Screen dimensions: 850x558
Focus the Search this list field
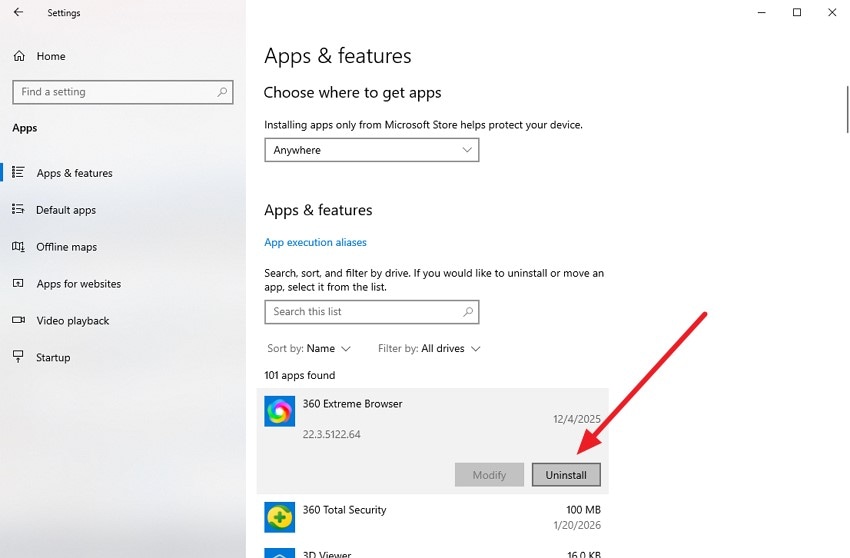pyautogui.click(x=371, y=312)
